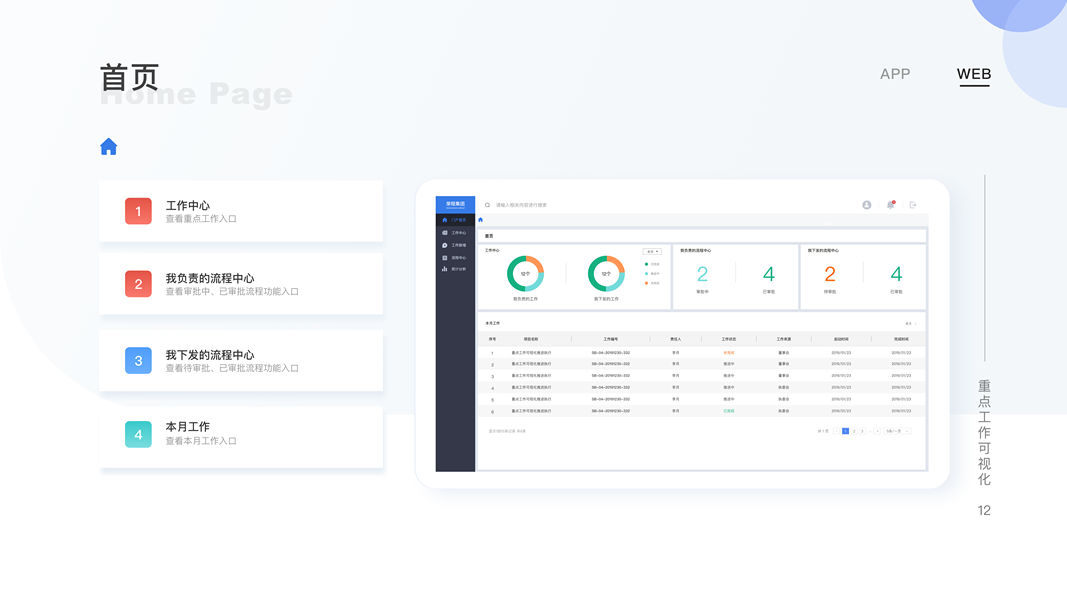Open the 我下发的流程中心 card
This screenshot has width=1067, height=600.
coord(241,361)
